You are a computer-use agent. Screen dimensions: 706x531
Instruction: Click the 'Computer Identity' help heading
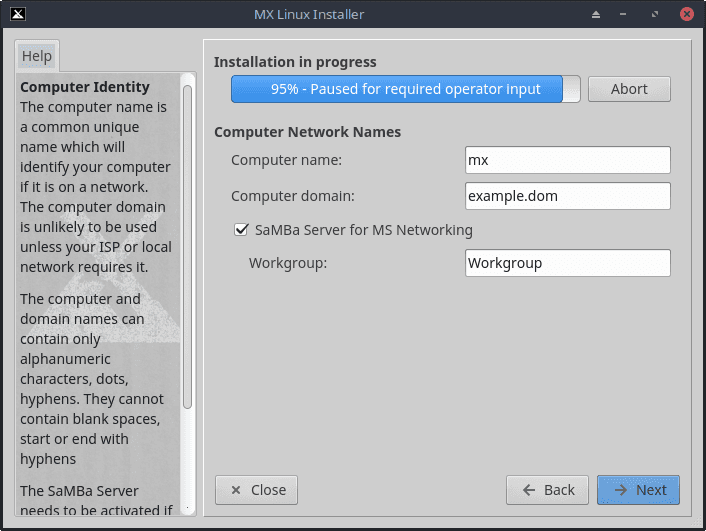(x=85, y=87)
